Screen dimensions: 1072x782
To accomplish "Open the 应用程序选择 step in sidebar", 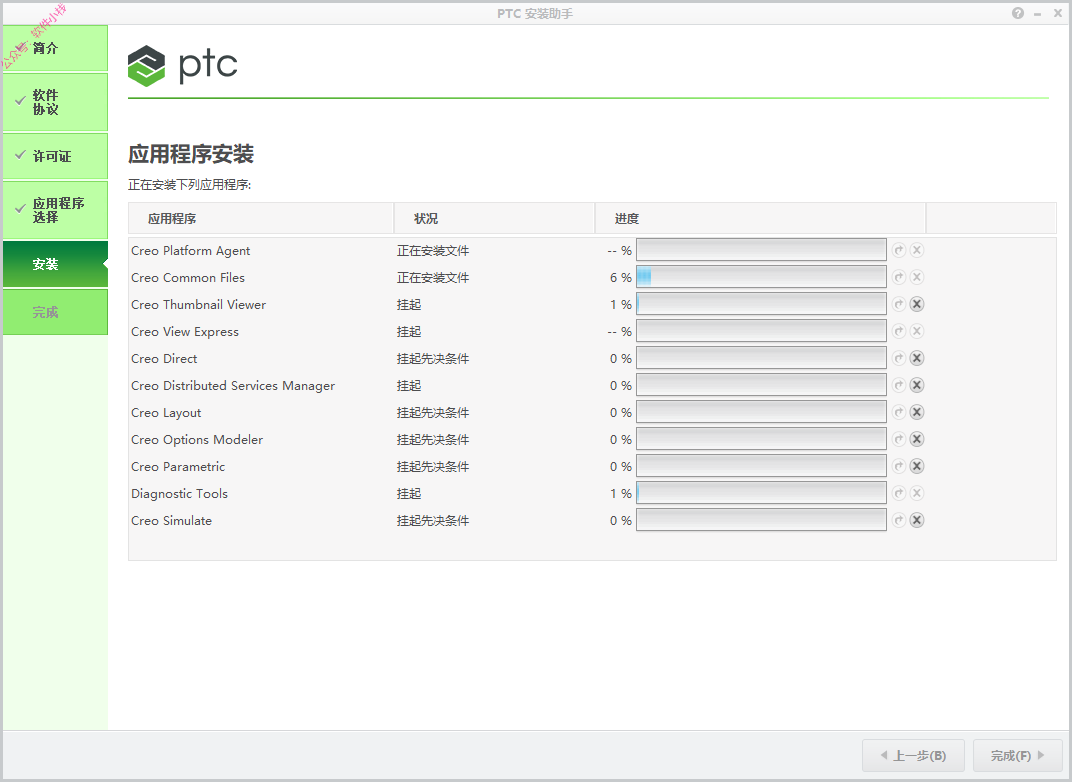I will [x=55, y=210].
